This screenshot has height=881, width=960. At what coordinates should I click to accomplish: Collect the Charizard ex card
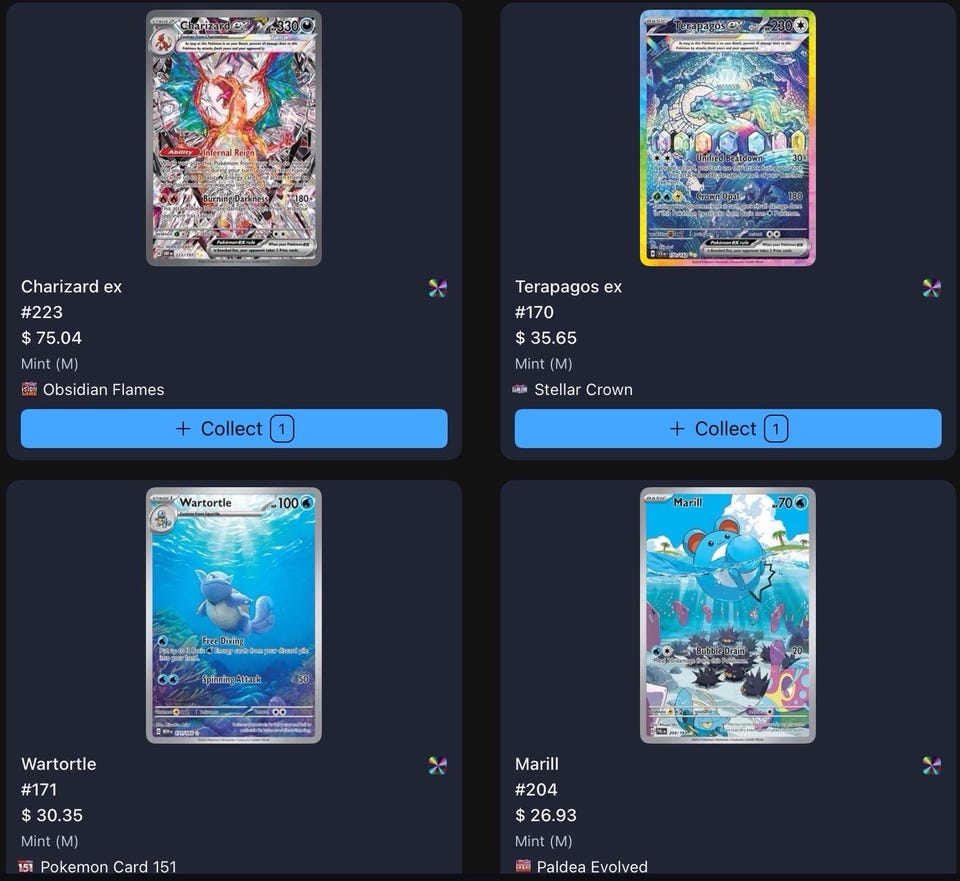click(234, 429)
